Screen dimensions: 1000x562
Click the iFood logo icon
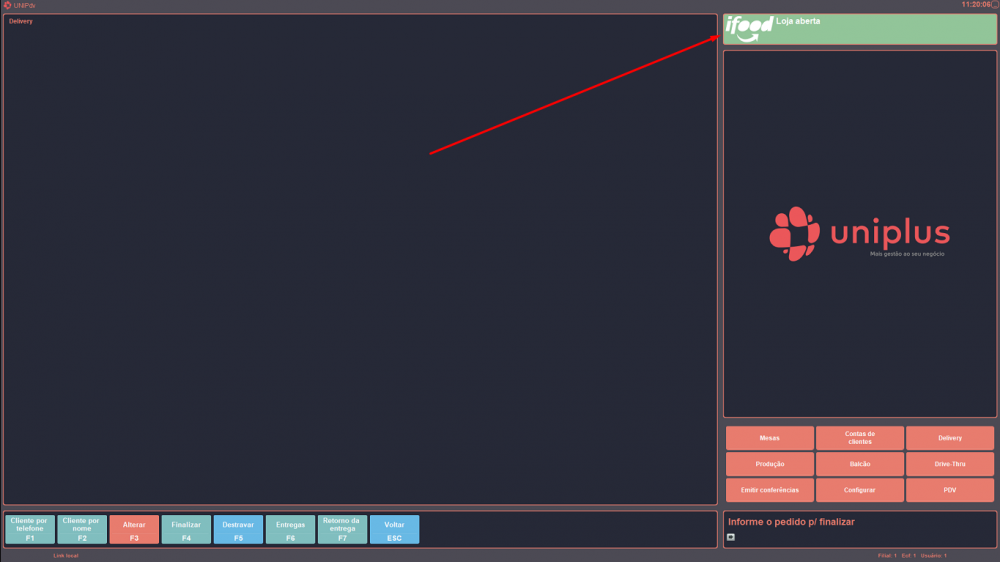[x=748, y=27]
